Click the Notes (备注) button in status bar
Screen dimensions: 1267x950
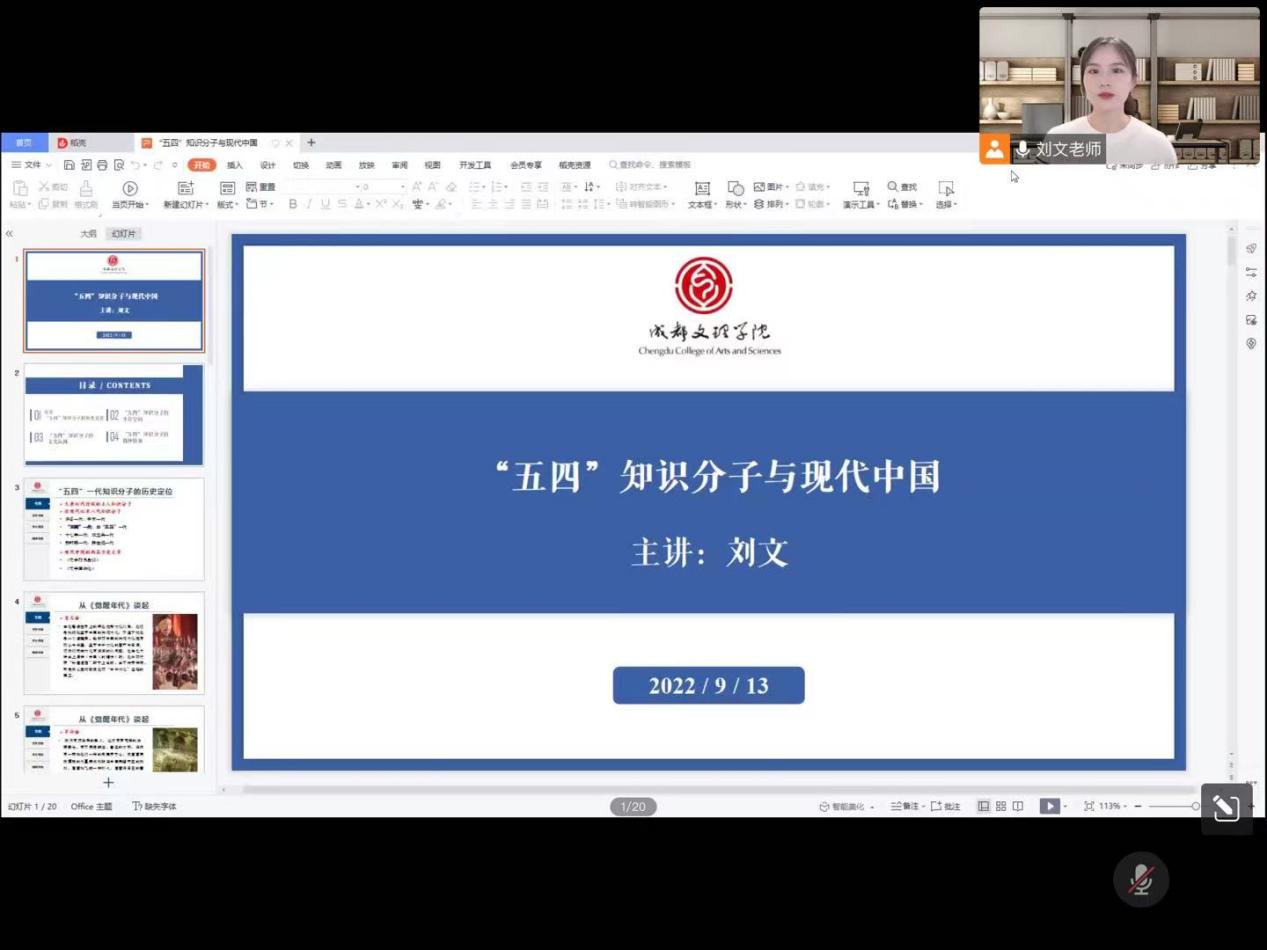905,806
